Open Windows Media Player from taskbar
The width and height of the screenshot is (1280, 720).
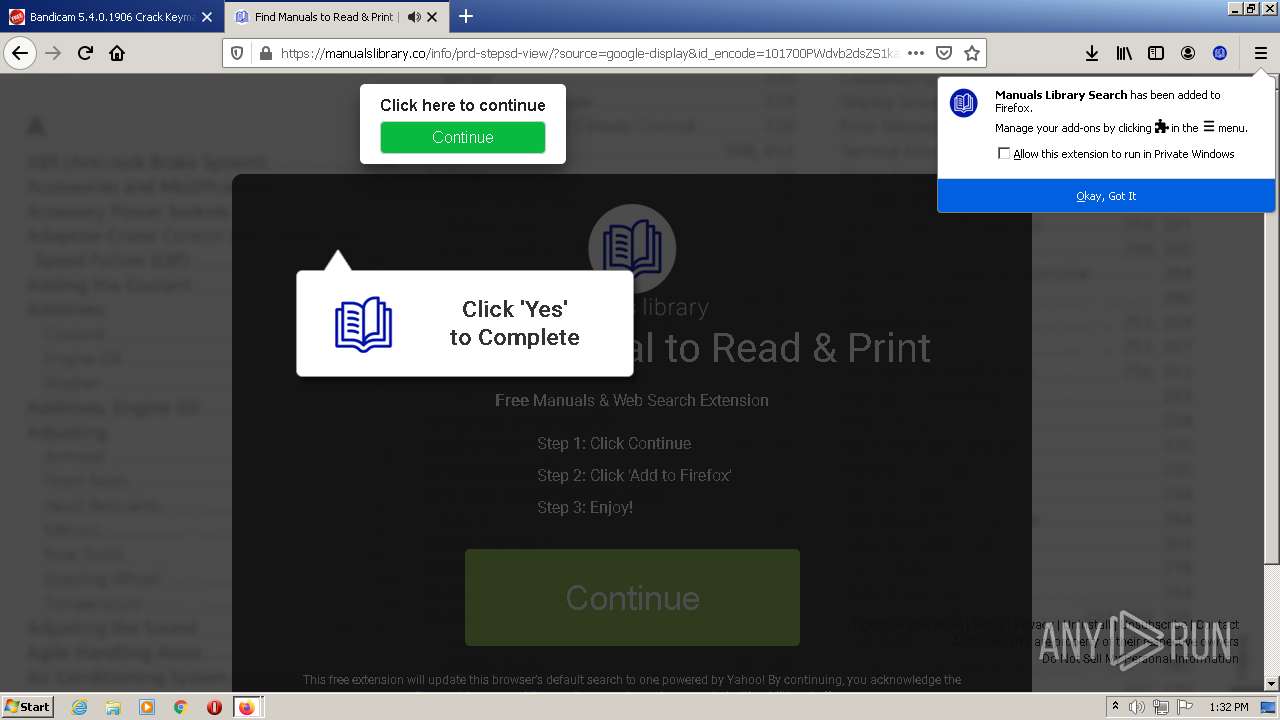point(147,707)
